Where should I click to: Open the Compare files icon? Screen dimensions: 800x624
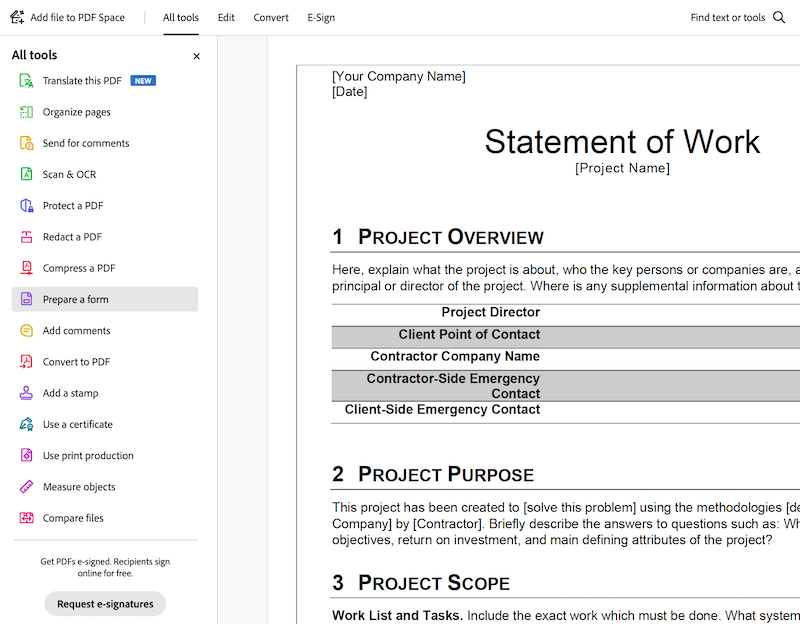[x=26, y=518]
